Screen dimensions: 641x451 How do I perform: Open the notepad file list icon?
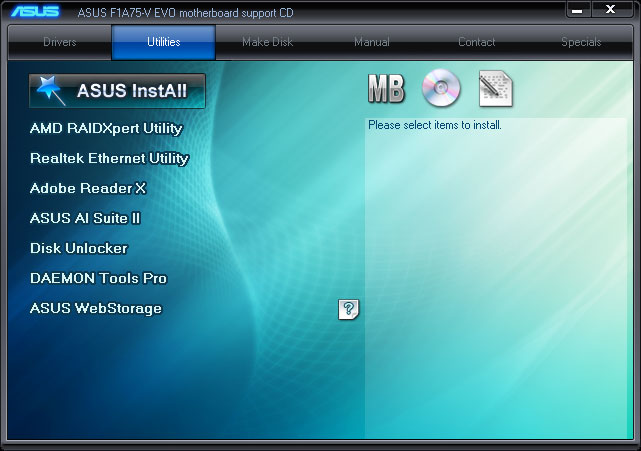(x=495, y=89)
